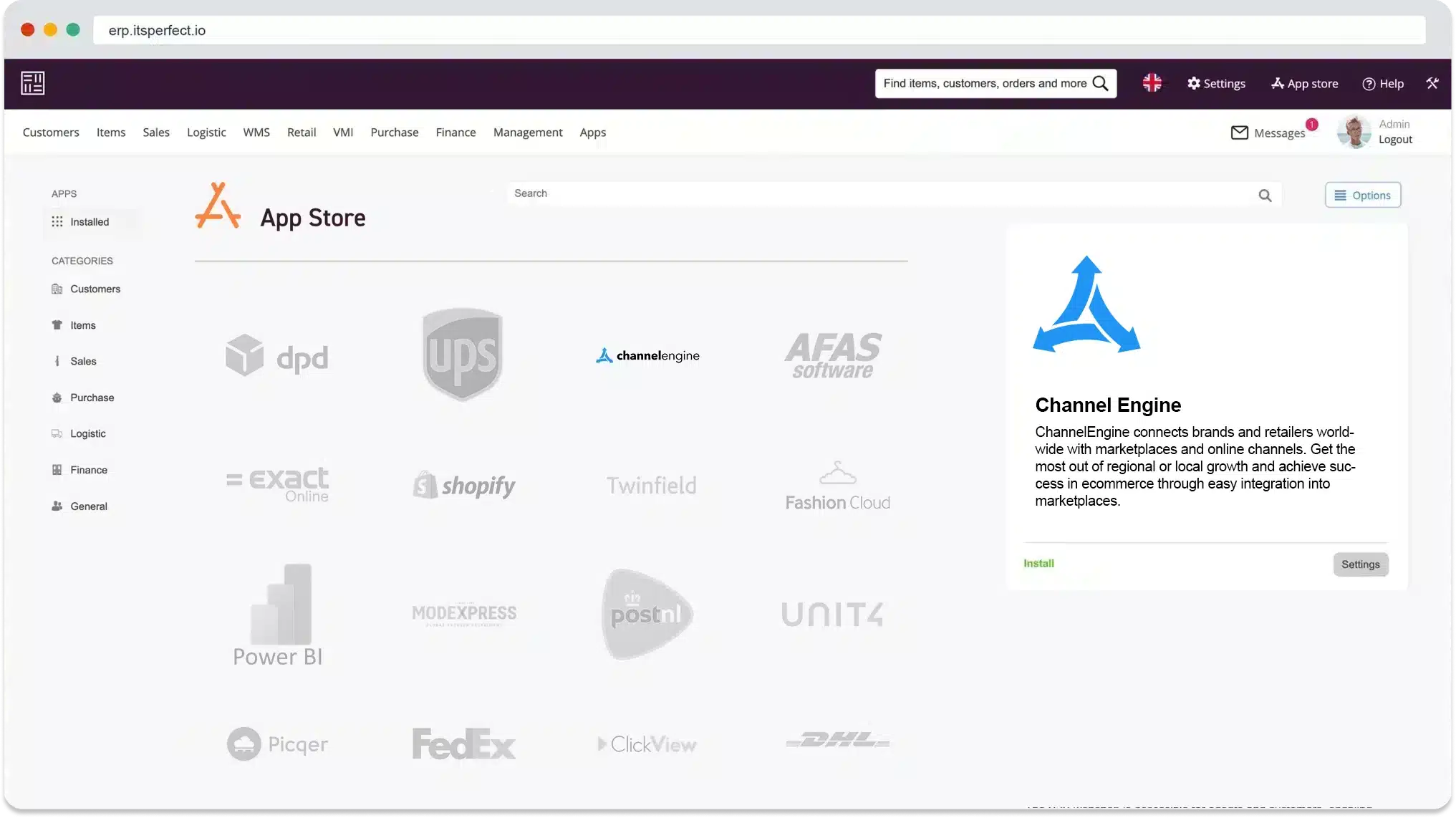Open the Twinfield app tile

click(652, 486)
